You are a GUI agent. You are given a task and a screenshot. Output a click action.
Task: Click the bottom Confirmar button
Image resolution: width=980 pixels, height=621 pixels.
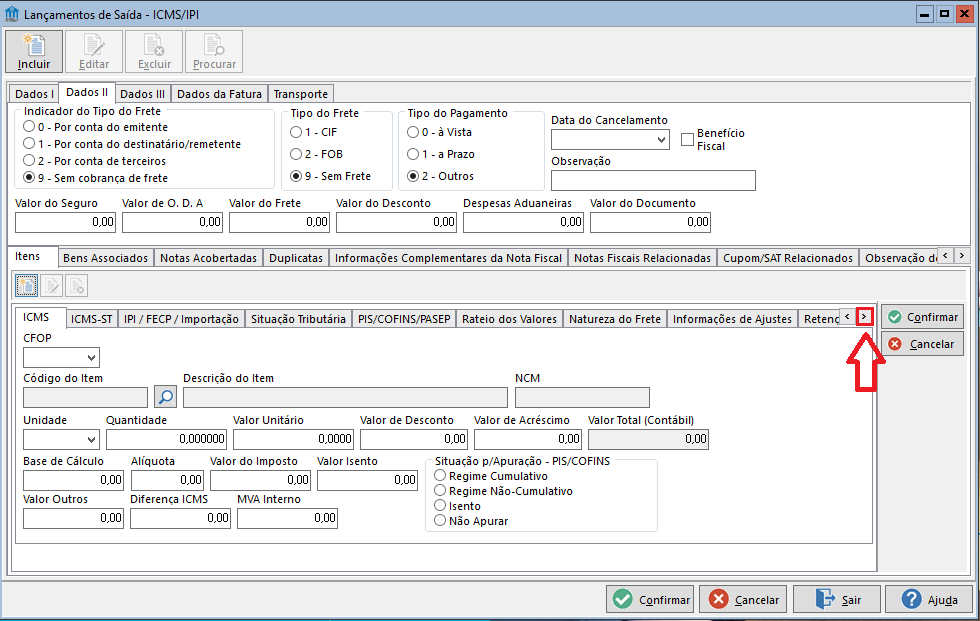tap(651, 600)
